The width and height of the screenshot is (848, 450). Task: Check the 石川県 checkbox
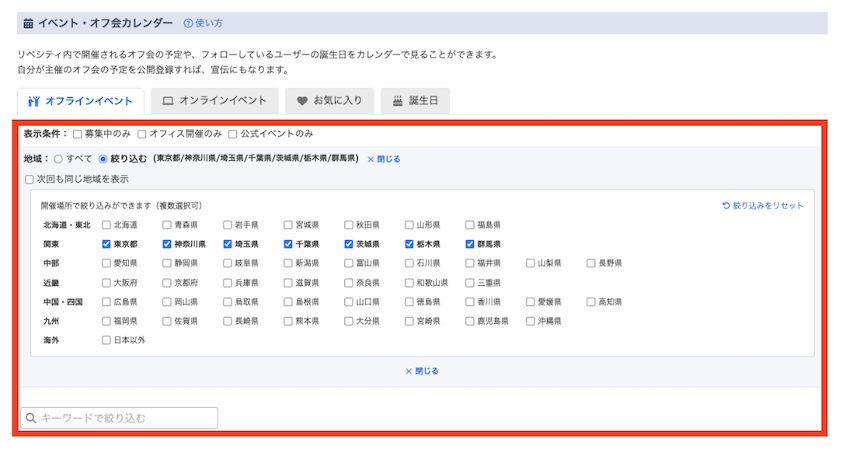pos(409,263)
